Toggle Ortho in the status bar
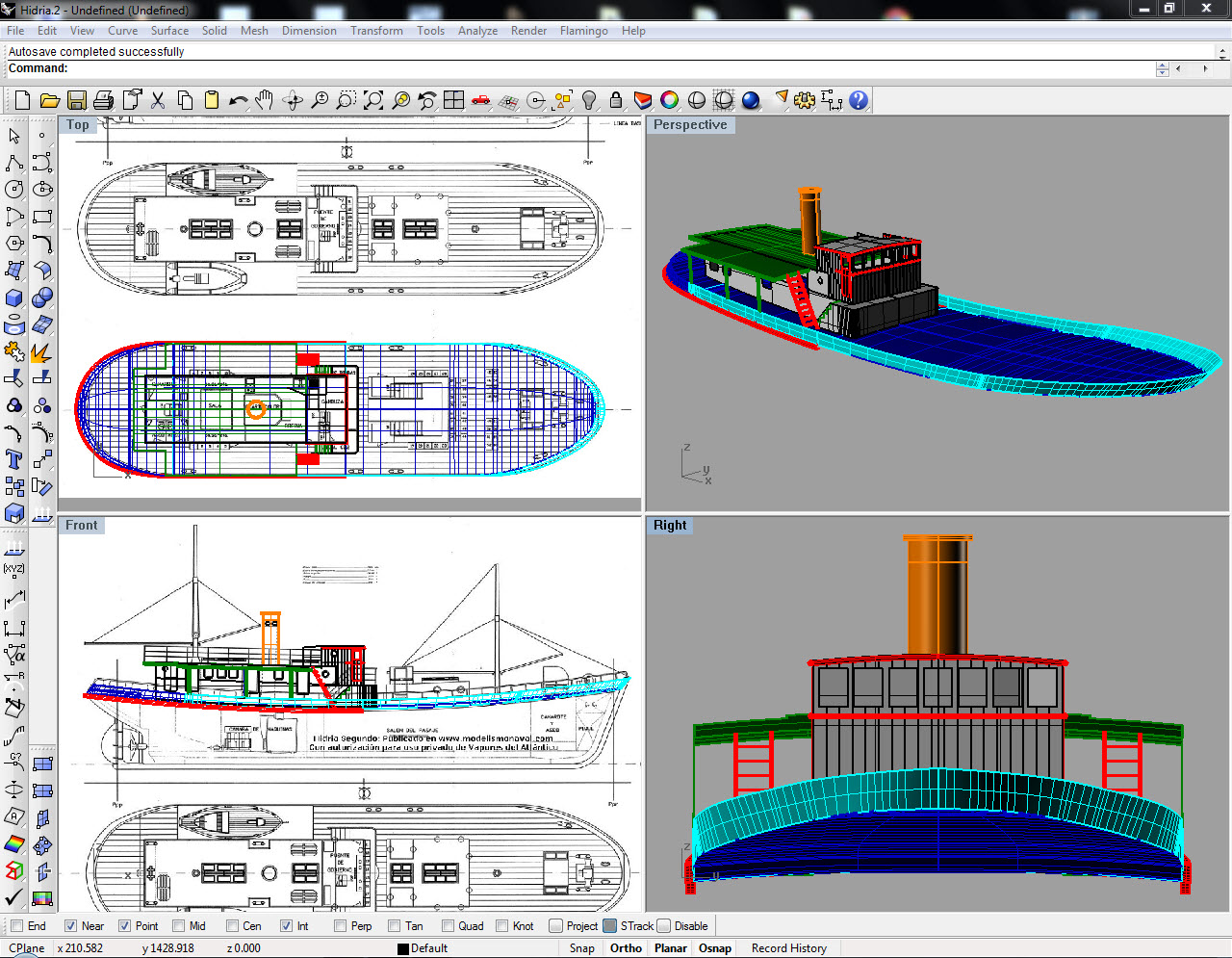This screenshot has width=1232, height=958. [626, 948]
